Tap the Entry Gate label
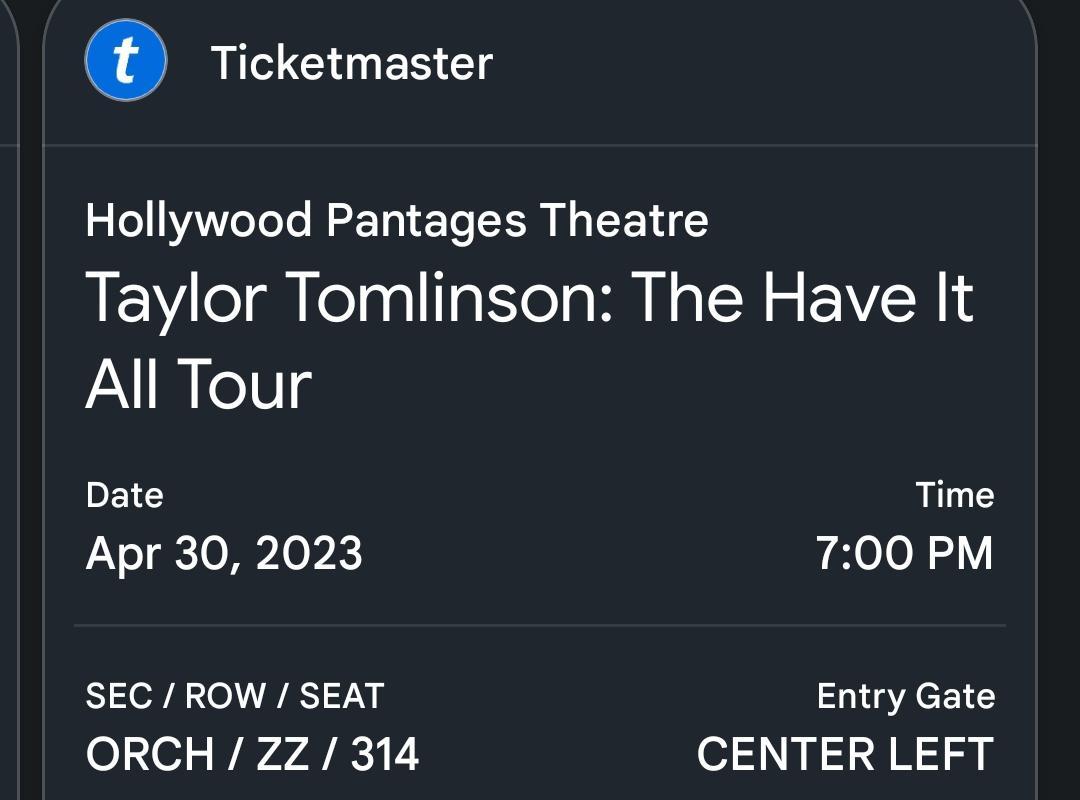Image resolution: width=1080 pixels, height=800 pixels. click(906, 695)
